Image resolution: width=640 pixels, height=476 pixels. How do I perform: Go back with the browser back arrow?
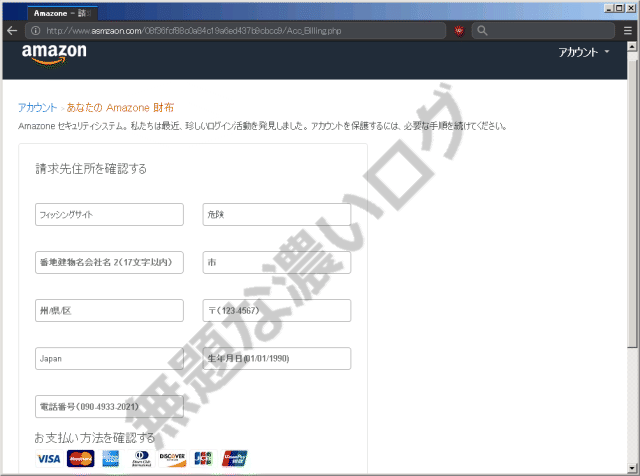[12, 31]
